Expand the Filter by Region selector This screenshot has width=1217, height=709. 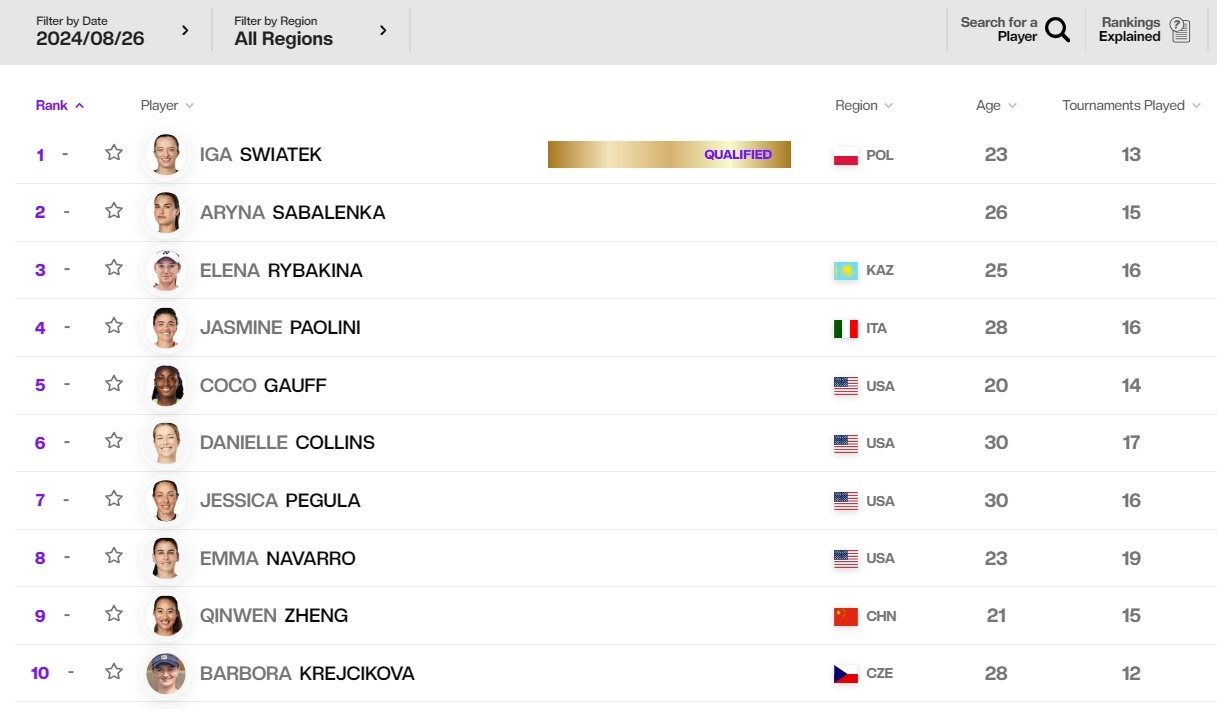311,31
